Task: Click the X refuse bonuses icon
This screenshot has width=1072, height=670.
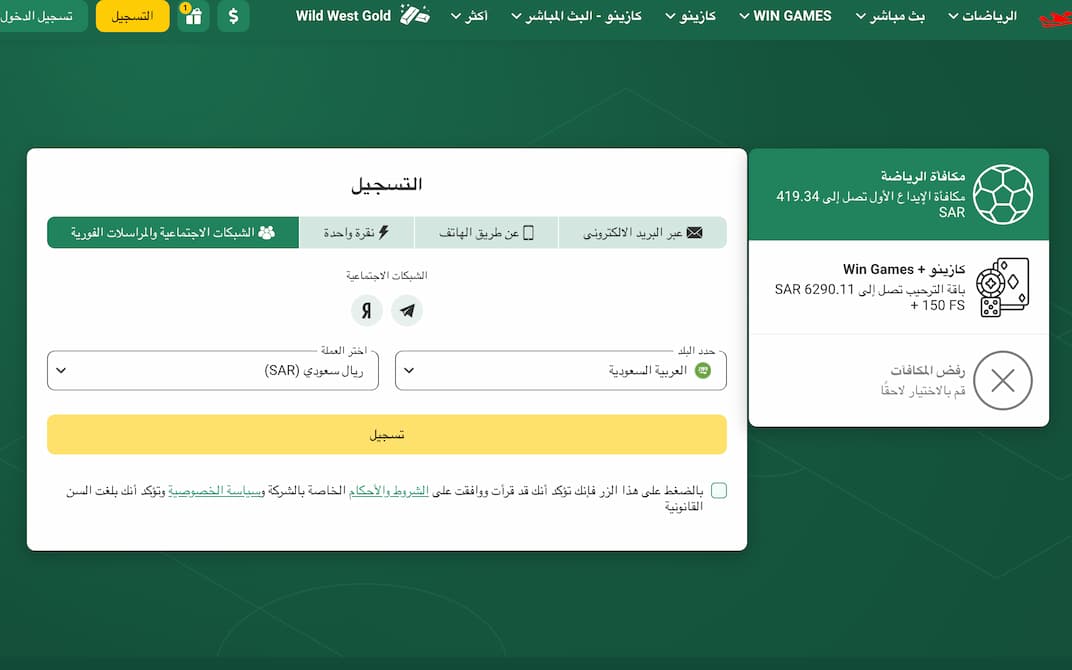Action: (x=1003, y=380)
